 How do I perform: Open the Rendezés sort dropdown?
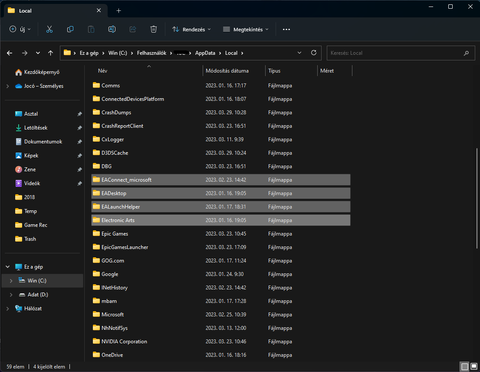(192, 29)
